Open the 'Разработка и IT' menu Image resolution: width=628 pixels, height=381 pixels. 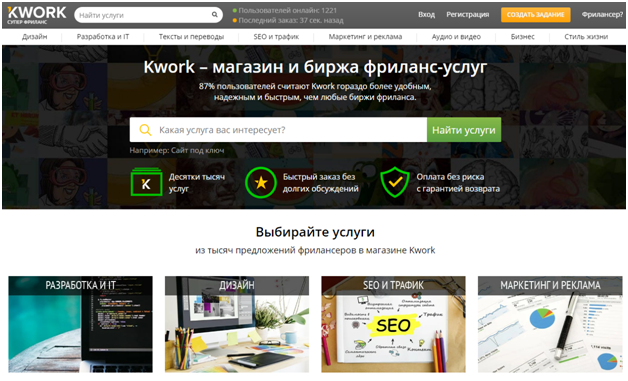[x=103, y=37]
